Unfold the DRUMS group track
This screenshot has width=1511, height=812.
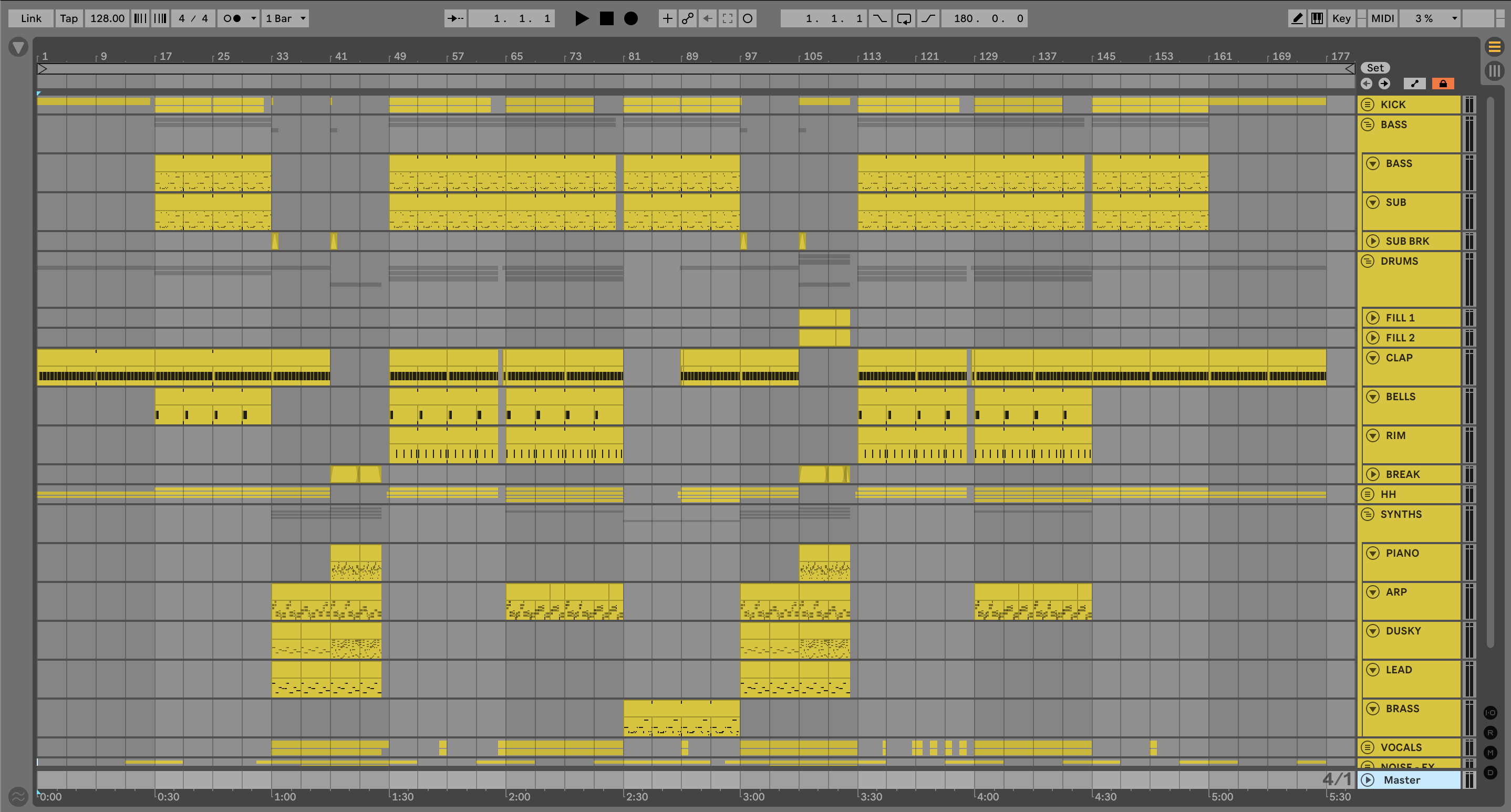[1367, 261]
